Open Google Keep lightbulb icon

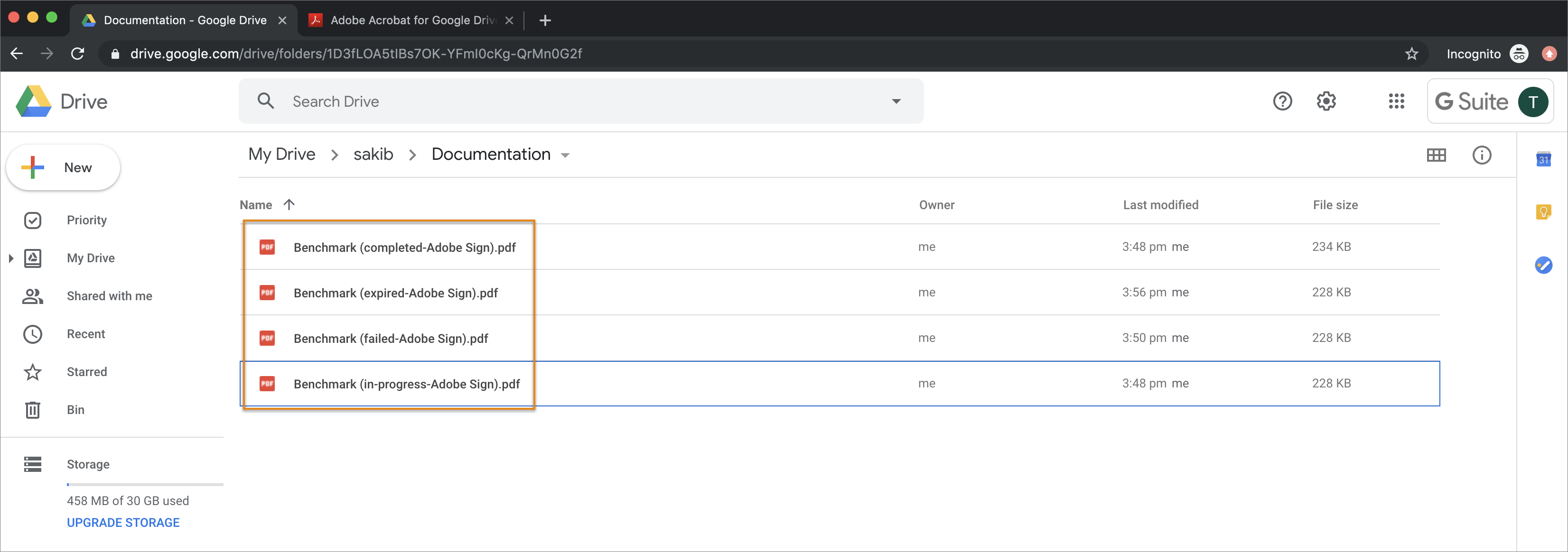click(1543, 212)
